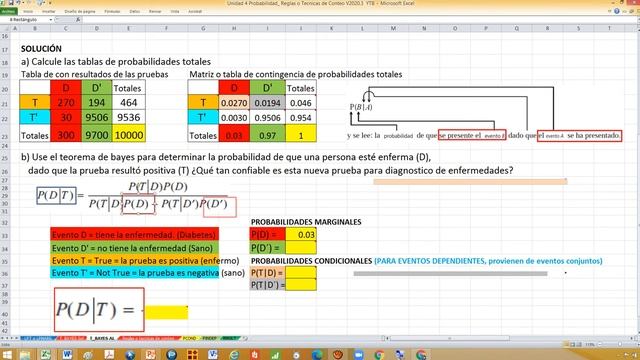Click cyan Evento T' = Not True row
640x360 pixels.
(135, 273)
